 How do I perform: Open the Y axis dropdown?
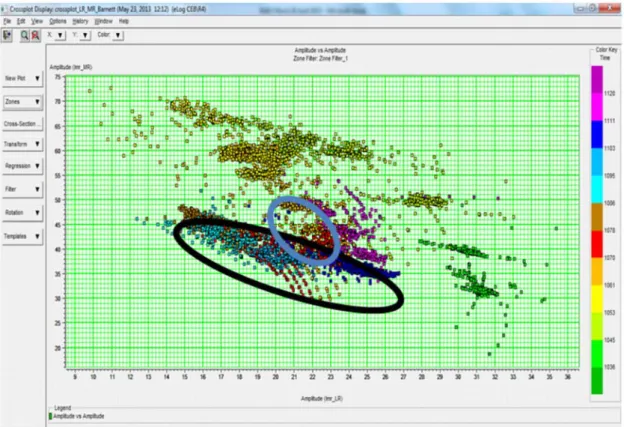click(85, 35)
